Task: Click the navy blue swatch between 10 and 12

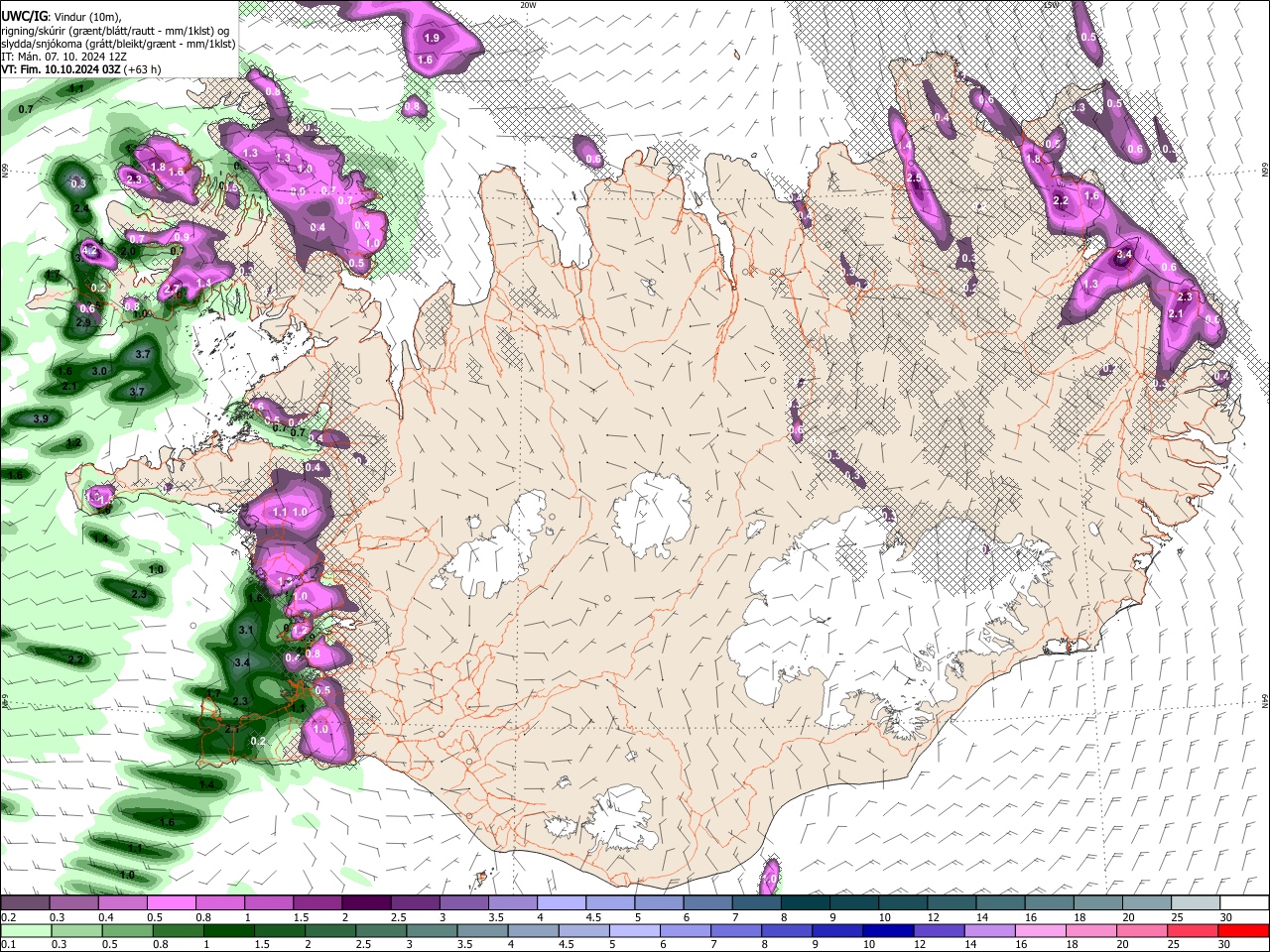Action: click(x=886, y=930)
